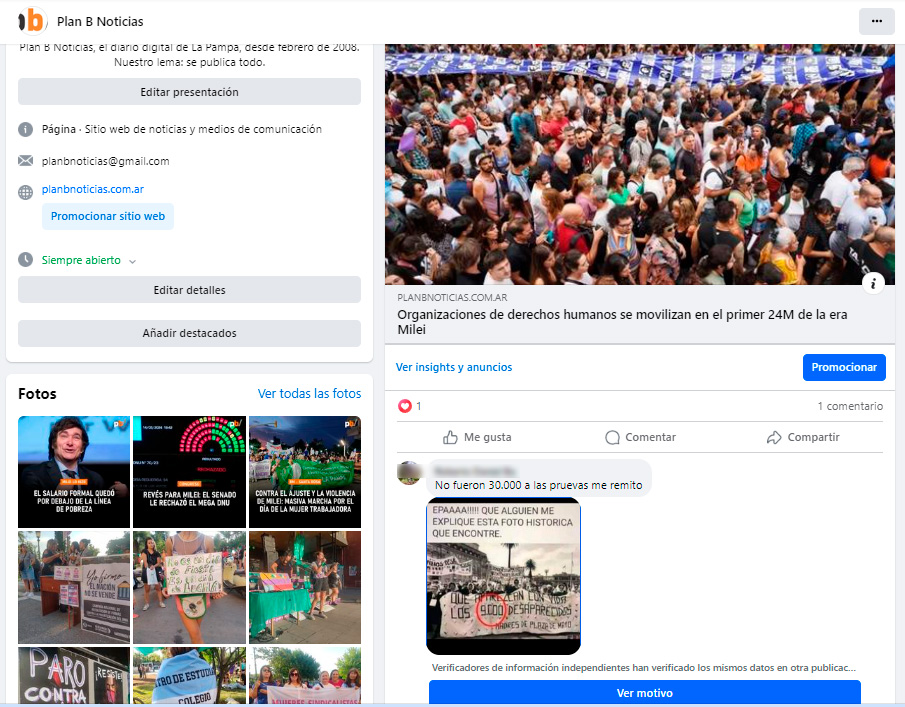Click the clock hours icon
This screenshot has height=707, width=905.
click(x=25, y=260)
